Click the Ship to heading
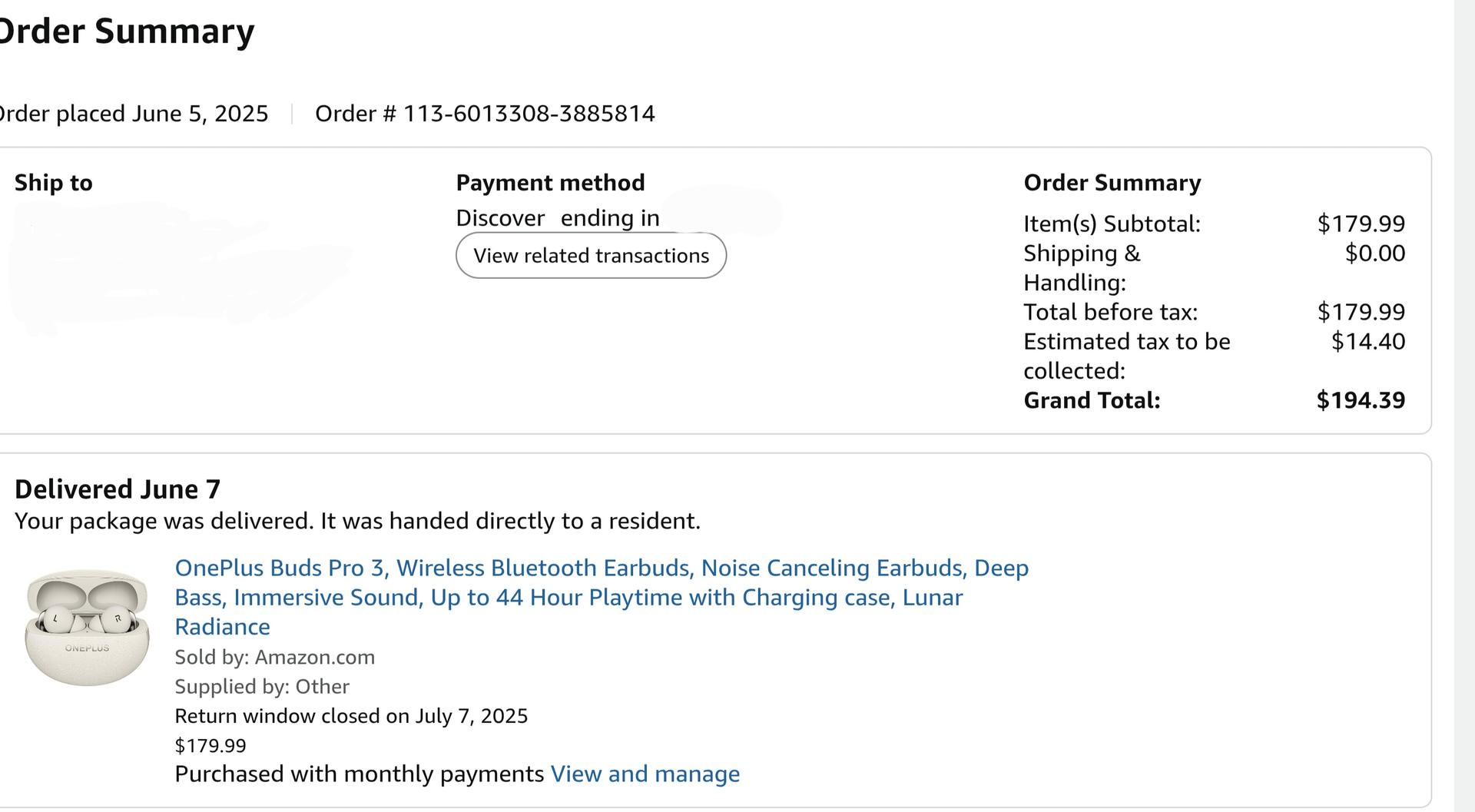Image resolution: width=1475 pixels, height=812 pixels. tap(53, 183)
